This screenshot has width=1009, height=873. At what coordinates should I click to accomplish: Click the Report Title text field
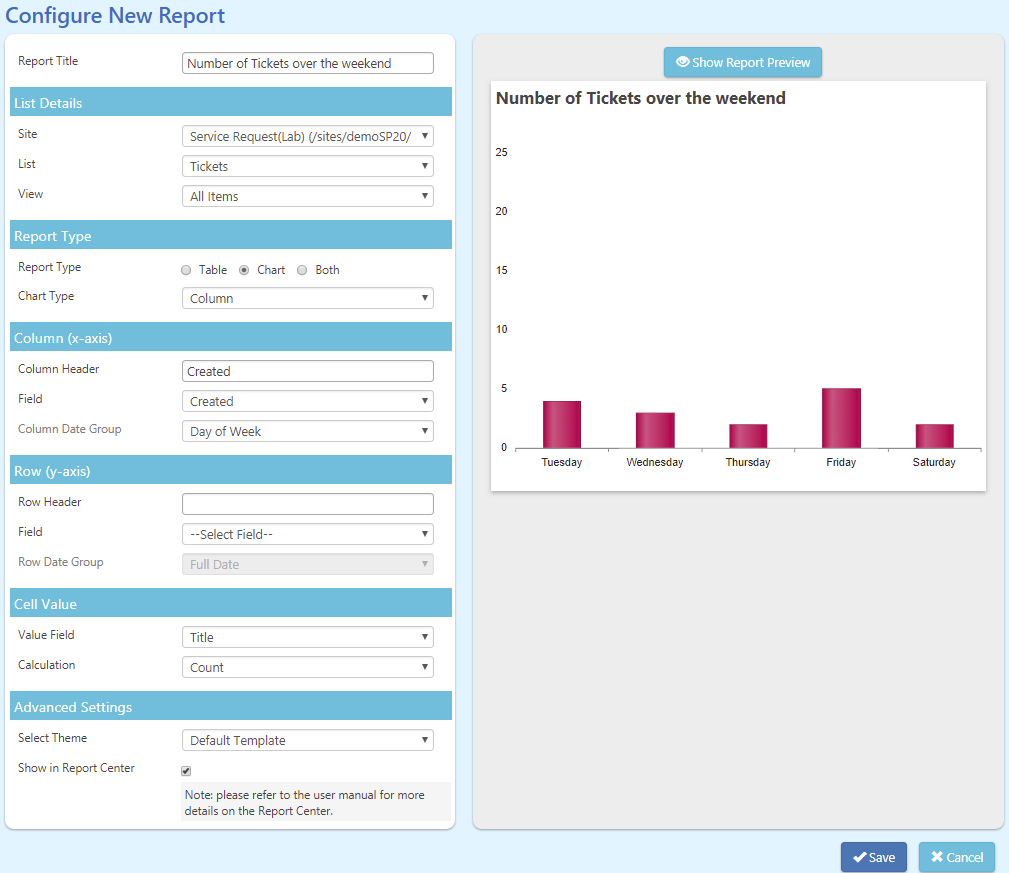(x=307, y=63)
